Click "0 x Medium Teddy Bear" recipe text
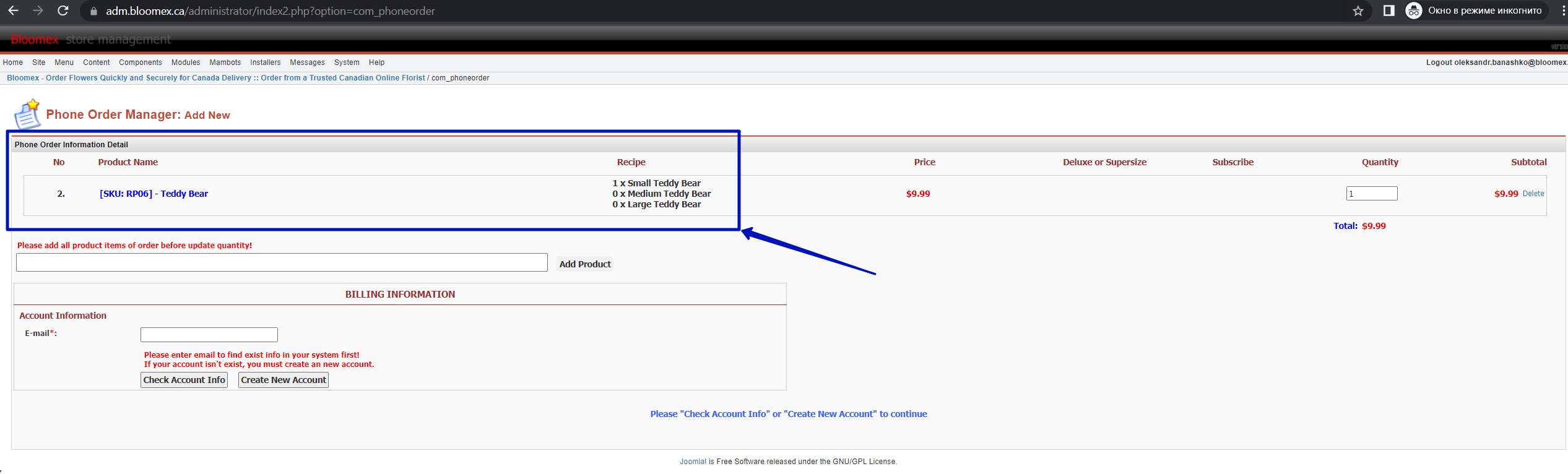This screenshot has height=474, width=1568. click(x=662, y=194)
